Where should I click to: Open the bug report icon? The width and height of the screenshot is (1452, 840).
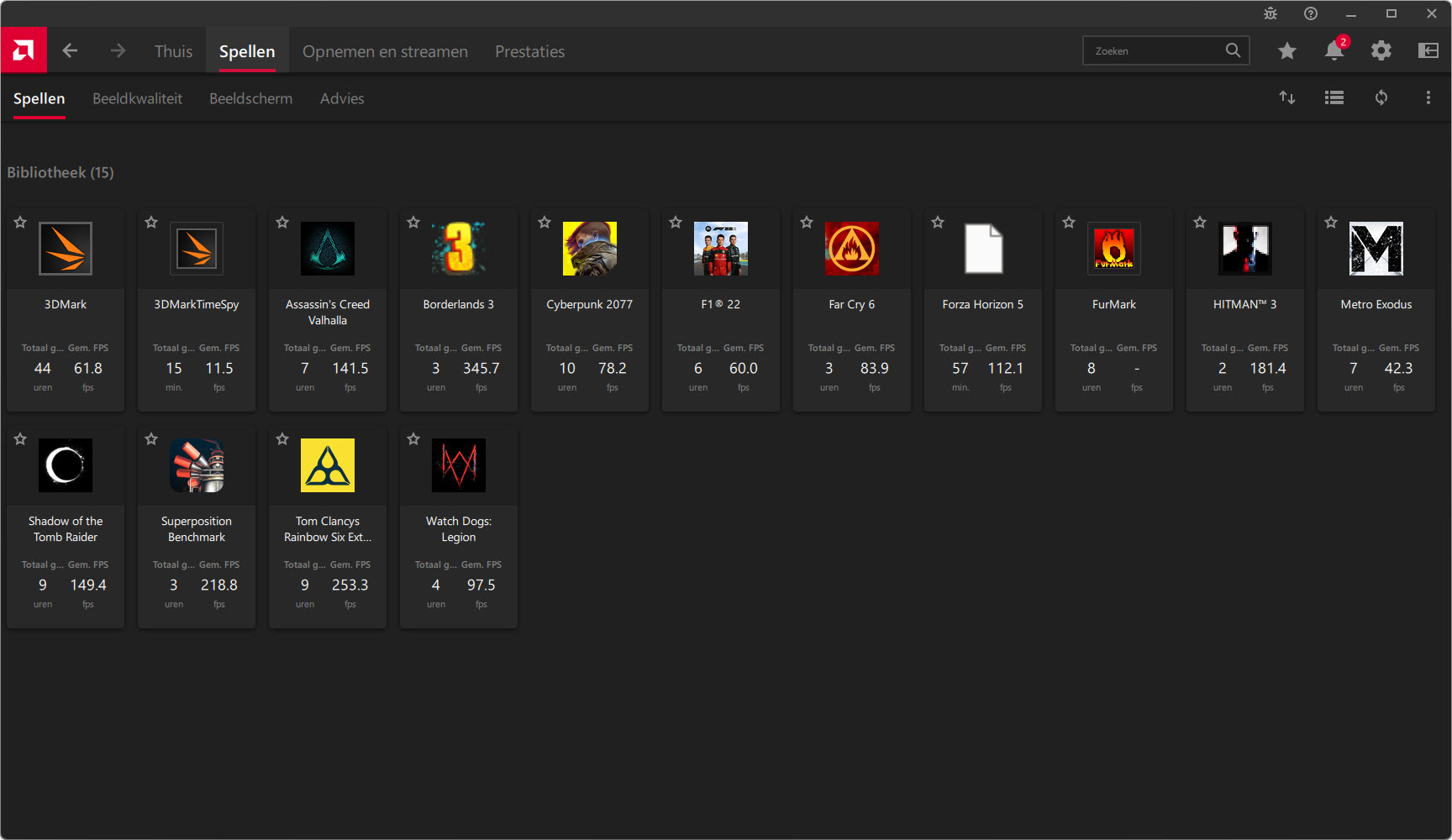[x=1270, y=13]
